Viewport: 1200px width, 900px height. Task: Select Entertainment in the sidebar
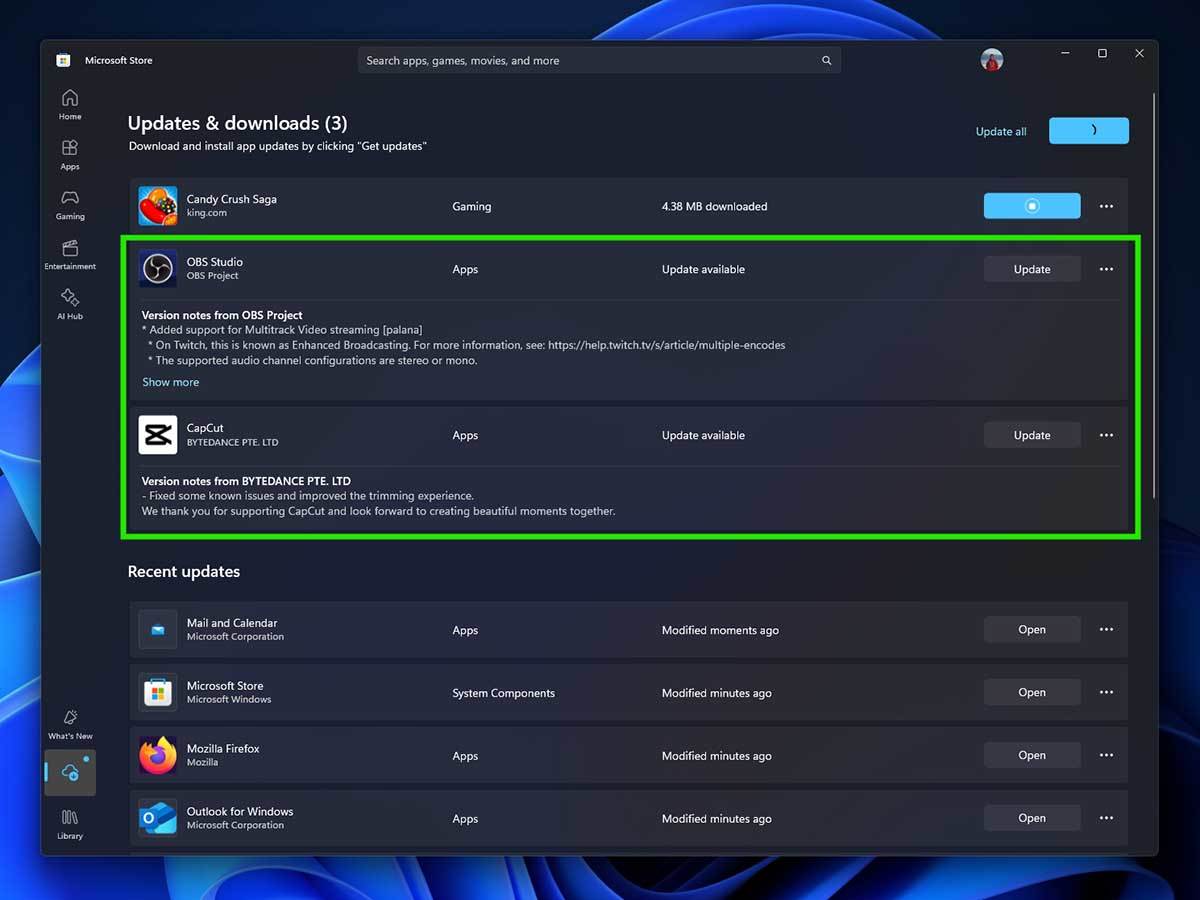[x=69, y=253]
